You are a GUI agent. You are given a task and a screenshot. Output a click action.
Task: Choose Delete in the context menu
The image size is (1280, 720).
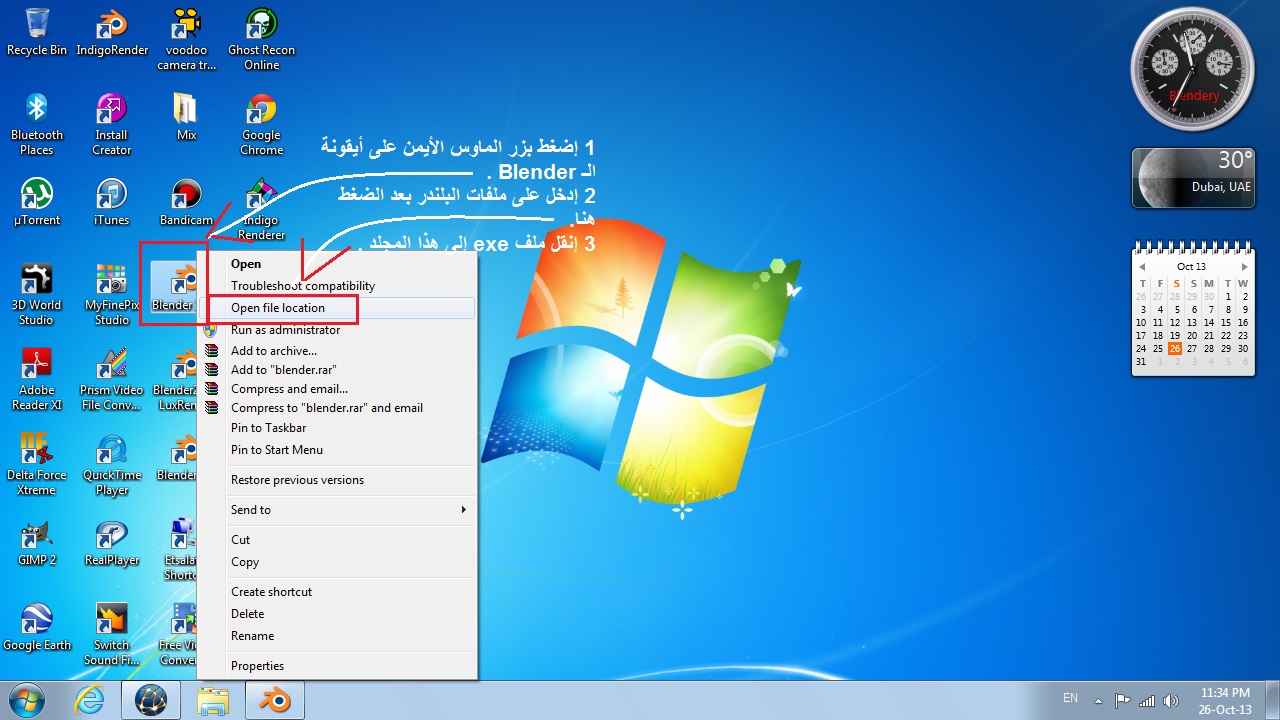pyautogui.click(x=338, y=614)
